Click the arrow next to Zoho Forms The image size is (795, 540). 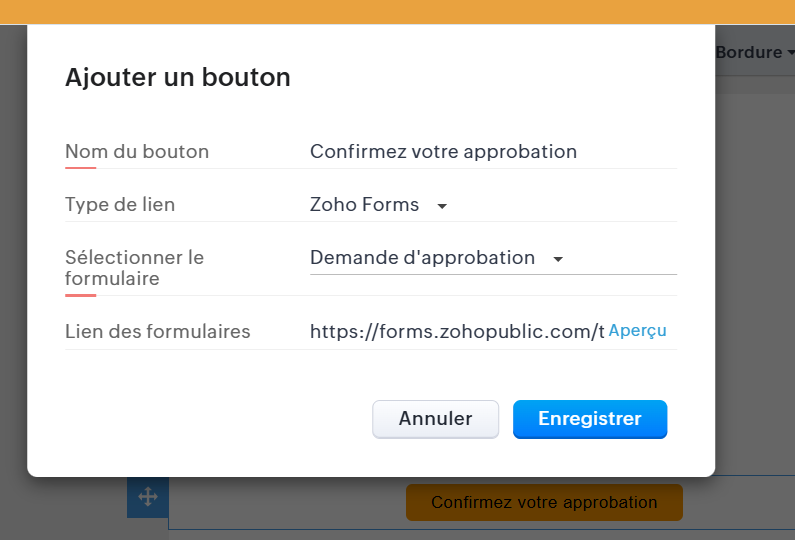click(442, 206)
